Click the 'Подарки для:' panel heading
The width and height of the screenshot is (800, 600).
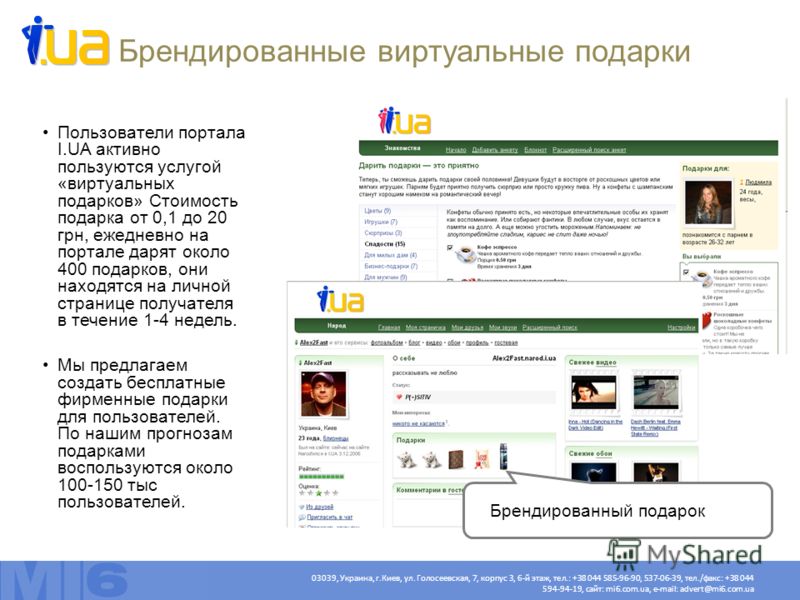(x=706, y=168)
